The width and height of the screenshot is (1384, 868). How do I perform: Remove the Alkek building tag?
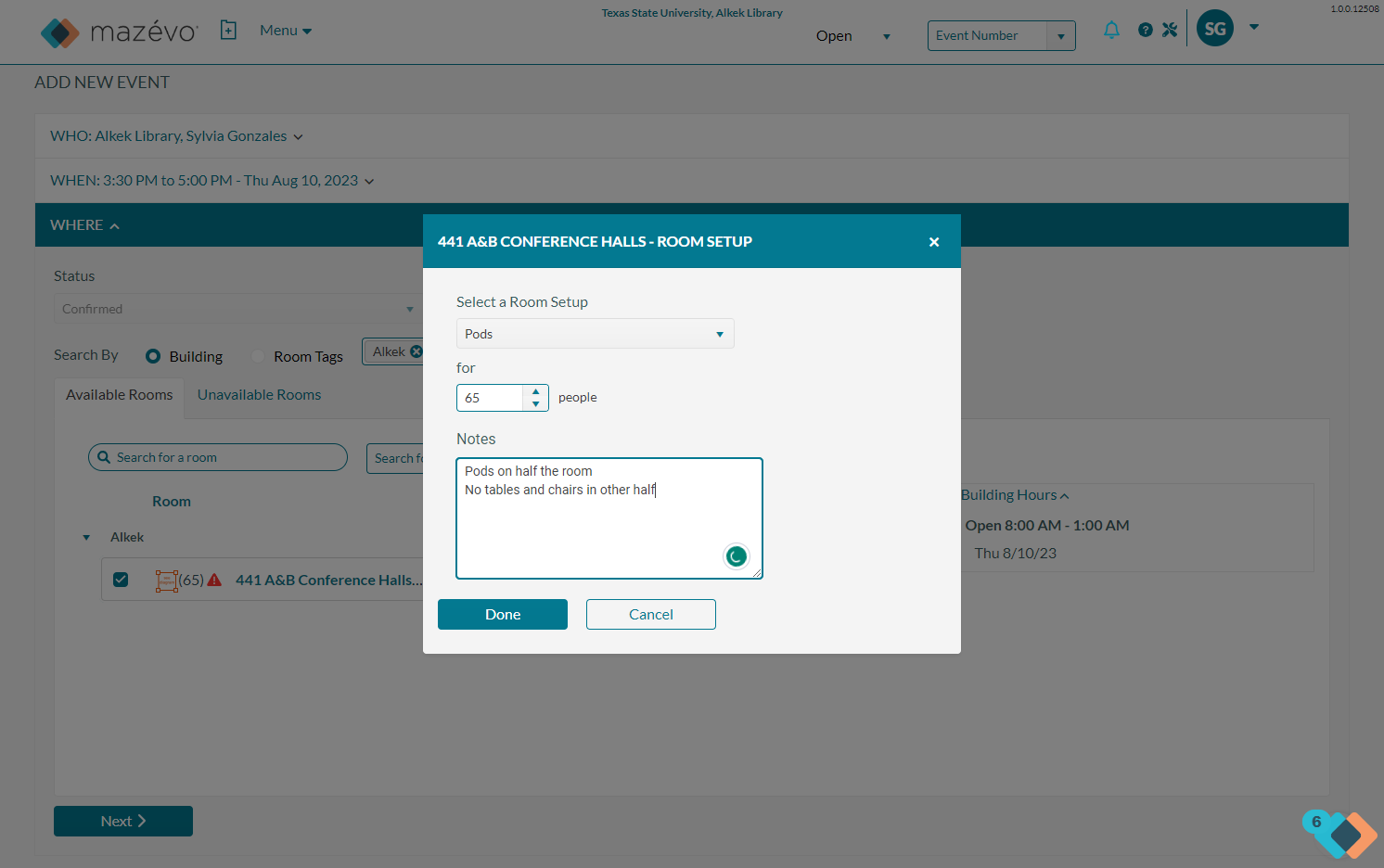click(416, 351)
